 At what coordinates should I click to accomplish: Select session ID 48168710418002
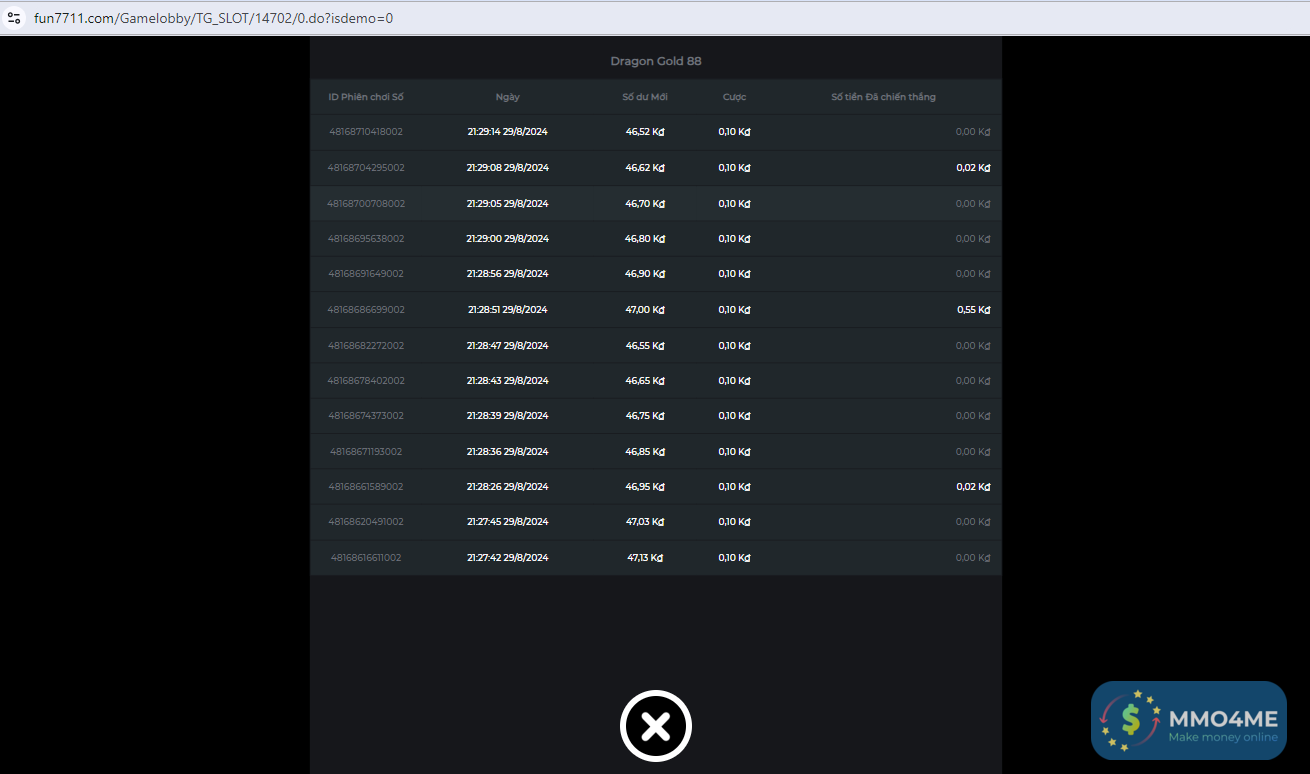click(x=366, y=132)
